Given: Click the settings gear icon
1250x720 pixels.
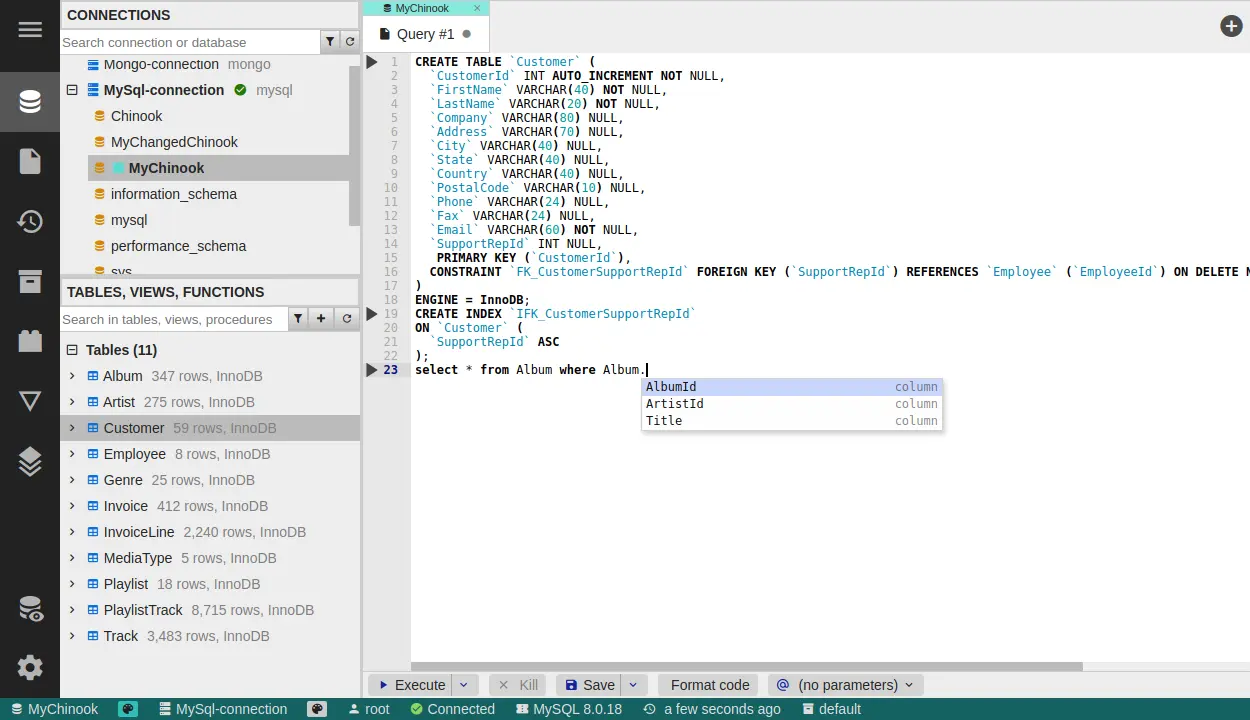Looking at the screenshot, I should [30, 667].
